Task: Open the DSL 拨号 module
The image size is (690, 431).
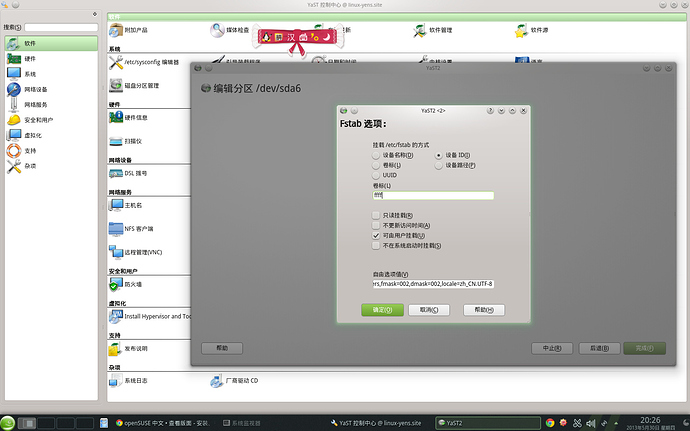Action: (x=128, y=173)
